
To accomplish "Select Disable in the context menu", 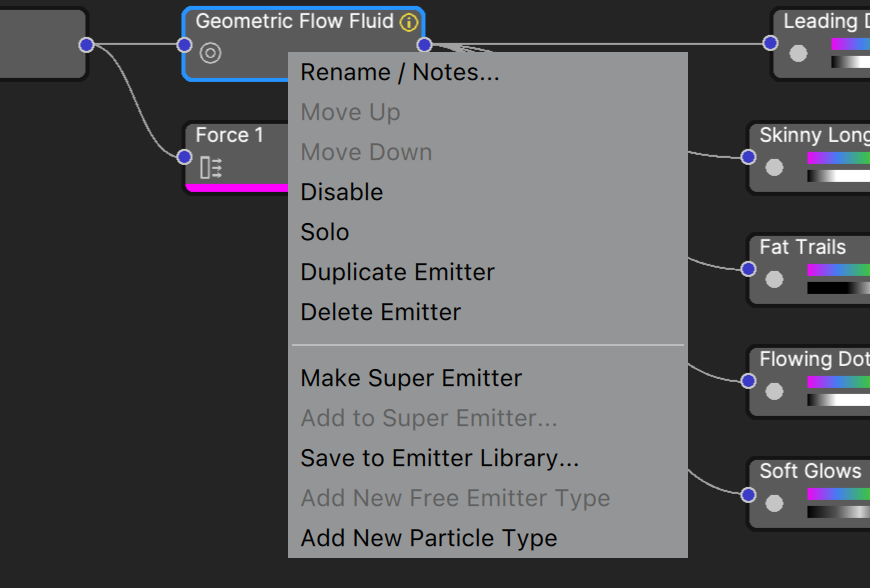I will (x=342, y=192).
